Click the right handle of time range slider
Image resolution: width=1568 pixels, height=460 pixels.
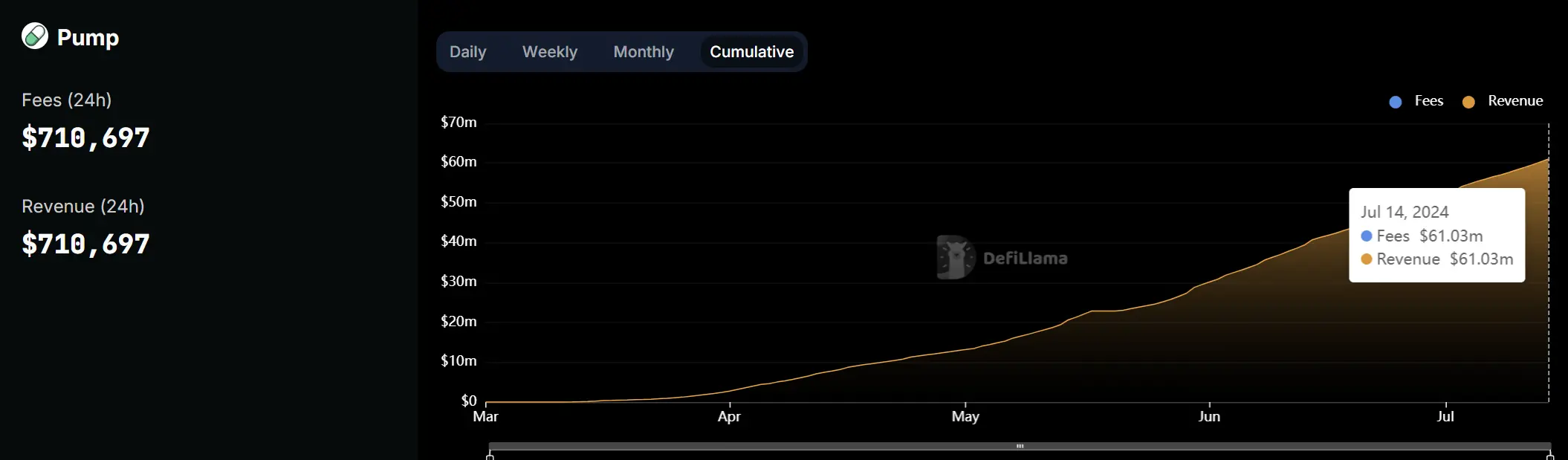point(1550,455)
